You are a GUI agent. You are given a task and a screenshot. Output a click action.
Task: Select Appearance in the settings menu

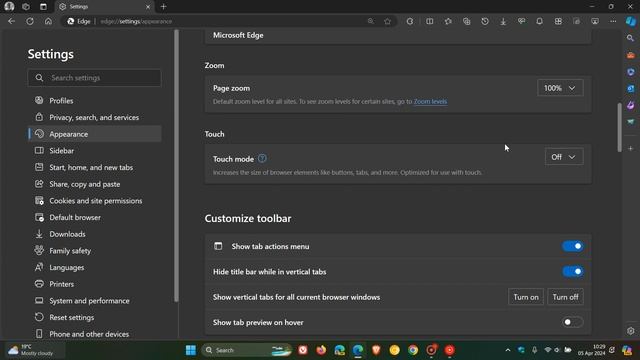tap(95, 134)
